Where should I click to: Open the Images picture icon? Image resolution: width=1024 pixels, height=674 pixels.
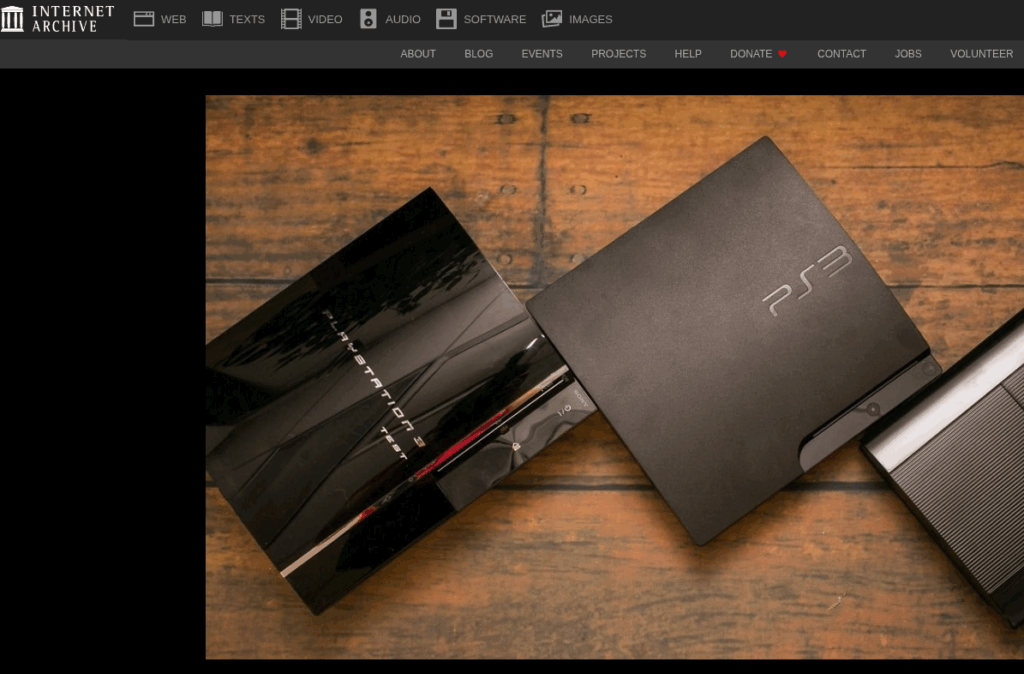tap(552, 19)
